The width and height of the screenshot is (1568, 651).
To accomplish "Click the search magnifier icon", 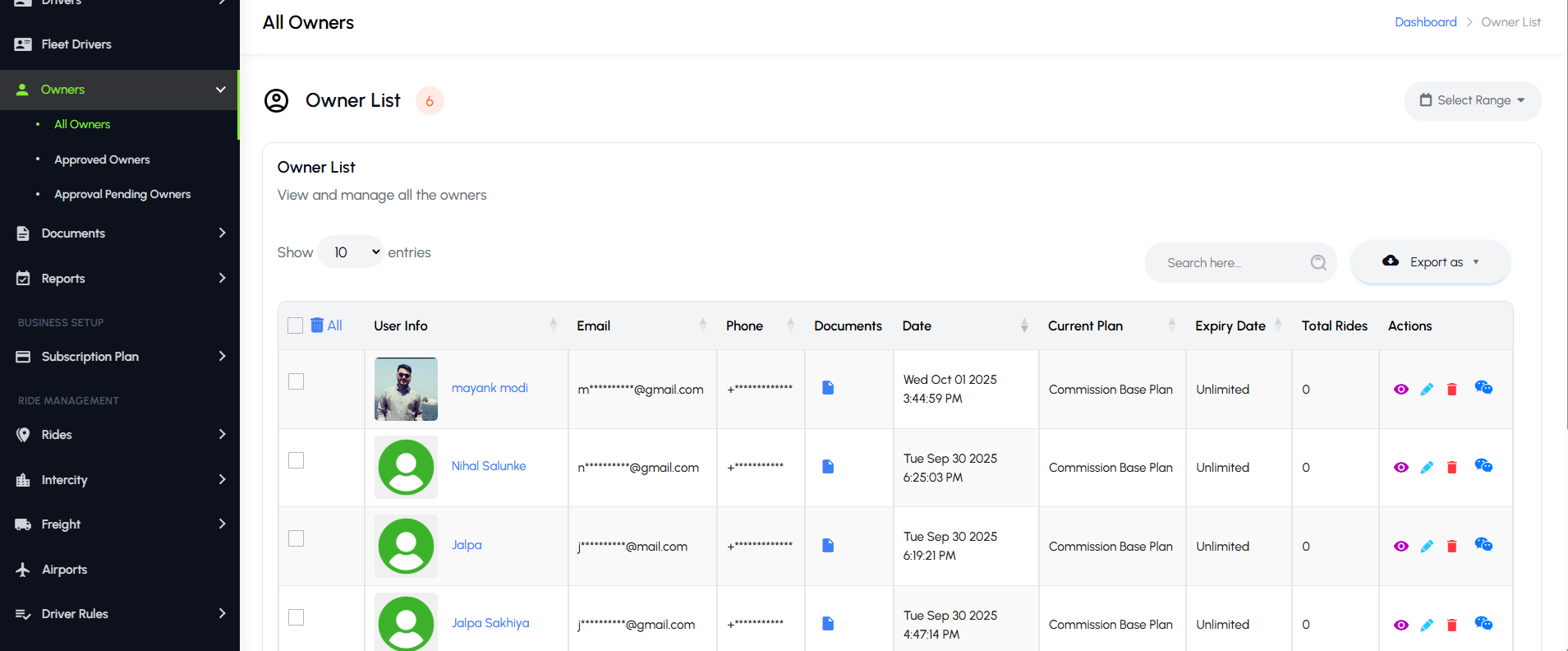I will 1318,262.
